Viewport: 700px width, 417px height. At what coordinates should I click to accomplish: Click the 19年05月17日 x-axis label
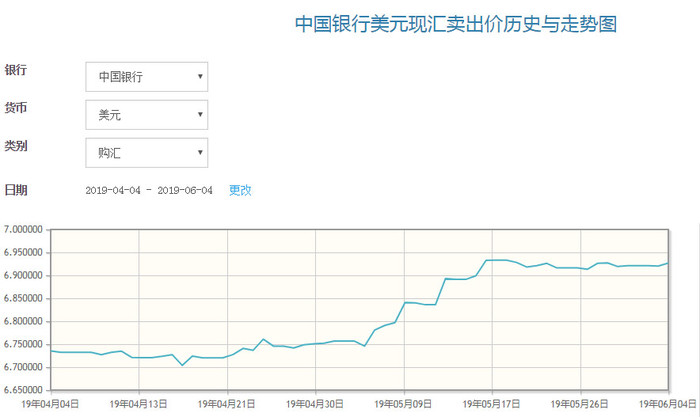(x=492, y=404)
